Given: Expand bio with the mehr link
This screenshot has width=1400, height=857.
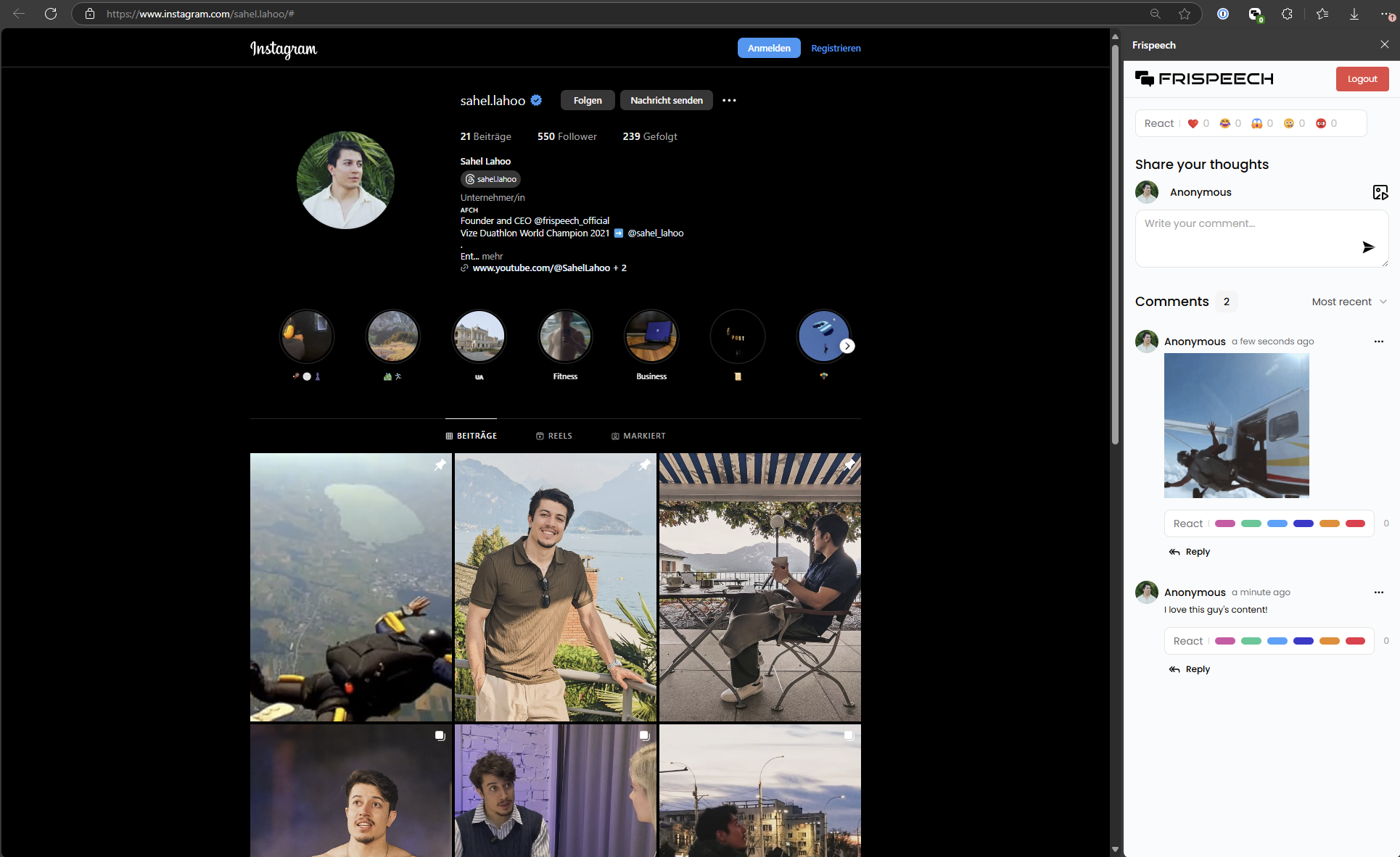Looking at the screenshot, I should point(493,256).
